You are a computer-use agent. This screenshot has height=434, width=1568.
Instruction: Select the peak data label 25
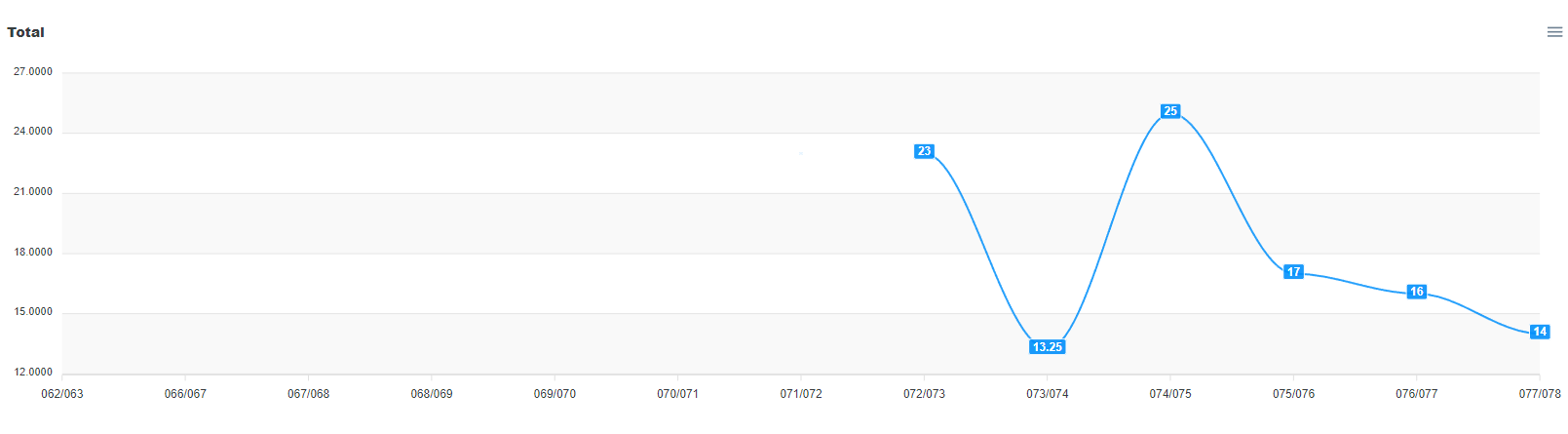[1170, 111]
